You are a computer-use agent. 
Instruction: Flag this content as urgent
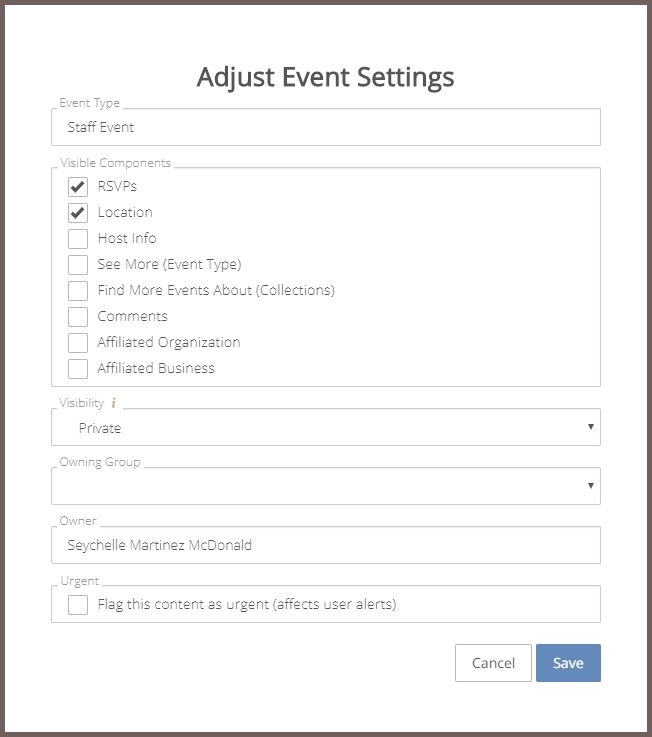[x=78, y=604]
